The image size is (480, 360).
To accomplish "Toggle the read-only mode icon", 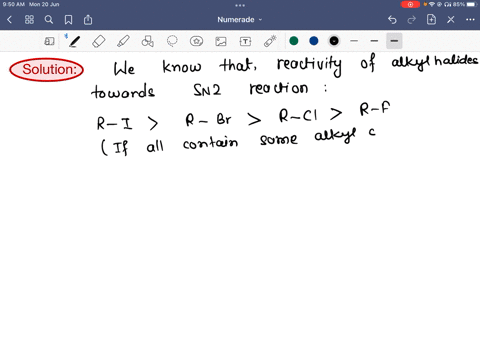I will click(49, 41).
